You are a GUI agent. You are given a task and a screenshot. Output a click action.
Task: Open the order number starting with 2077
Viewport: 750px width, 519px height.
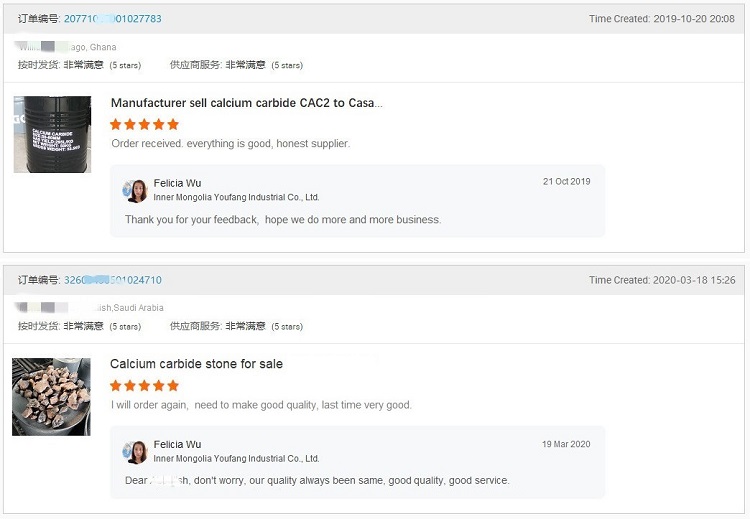pyautogui.click(x=112, y=19)
